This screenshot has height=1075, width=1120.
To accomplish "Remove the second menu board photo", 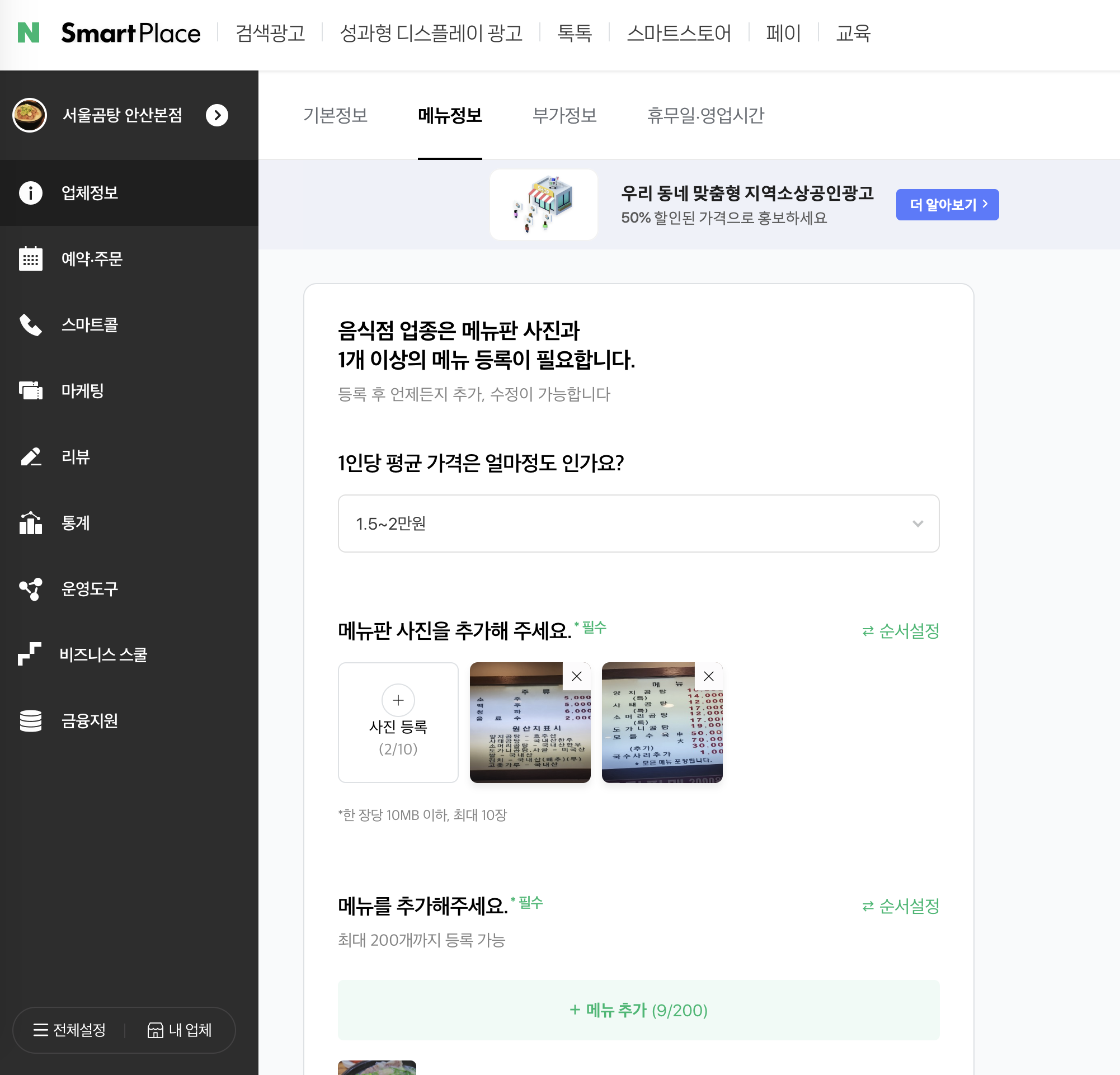I will pyautogui.click(x=709, y=676).
